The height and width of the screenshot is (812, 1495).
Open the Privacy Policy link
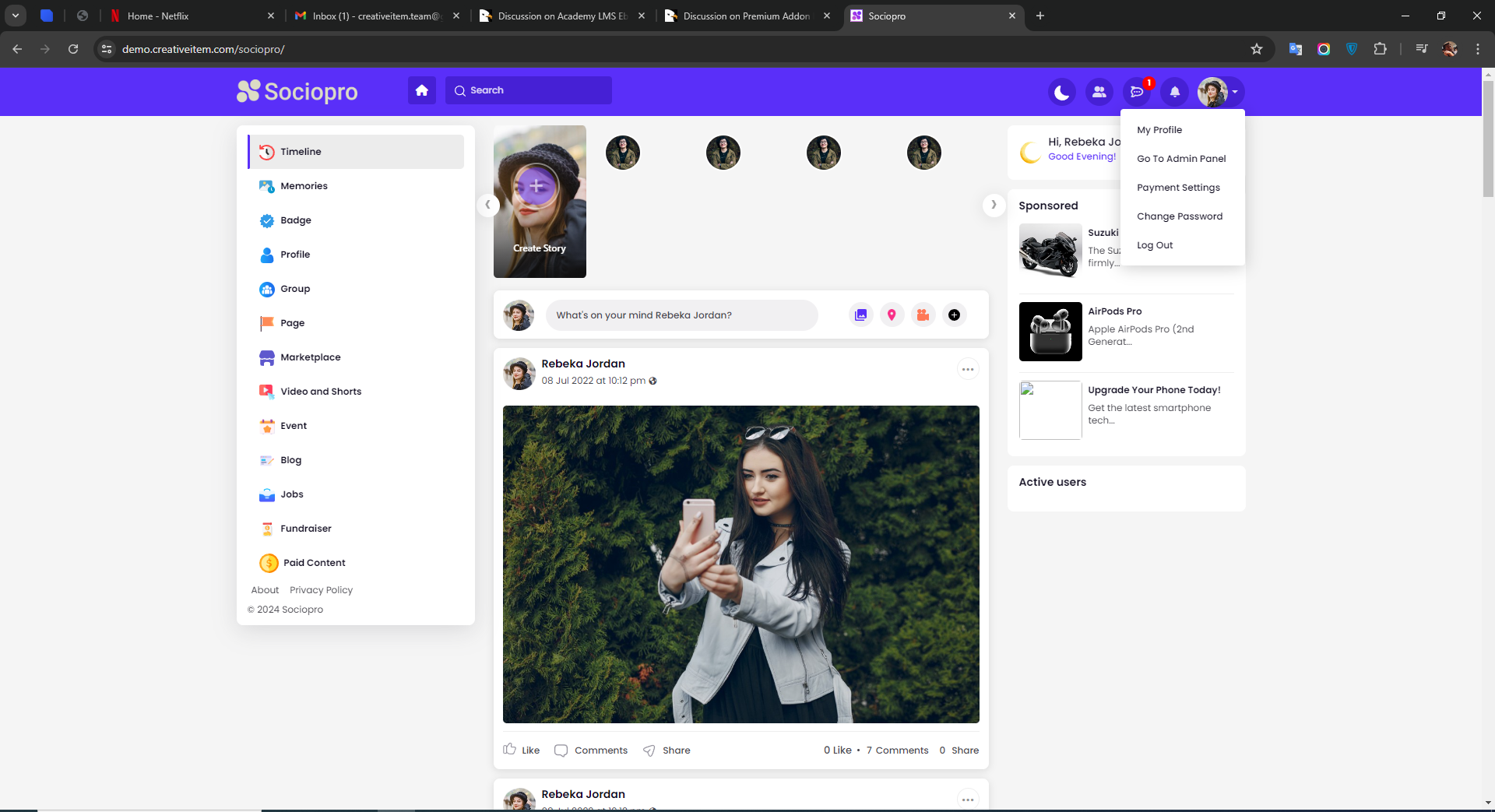click(x=321, y=590)
